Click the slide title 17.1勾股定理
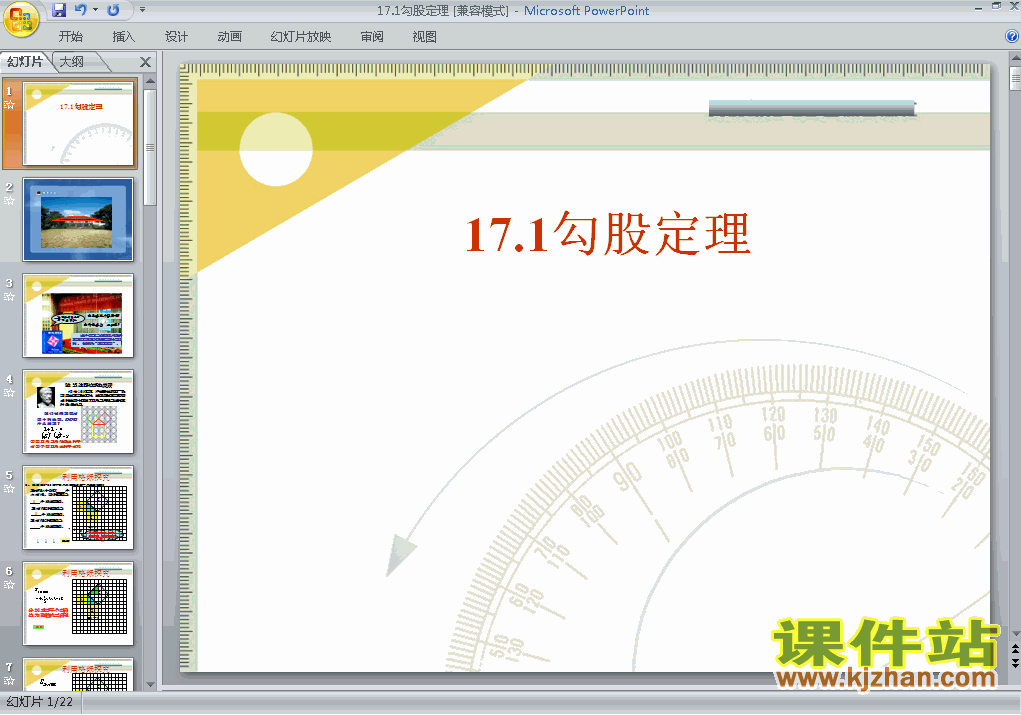Viewport: 1021px width, 715px height. point(608,233)
